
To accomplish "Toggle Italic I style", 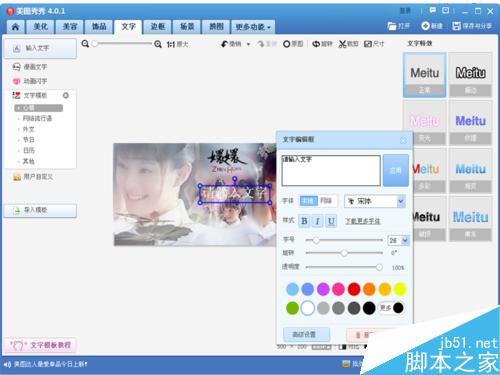I will 318,221.
